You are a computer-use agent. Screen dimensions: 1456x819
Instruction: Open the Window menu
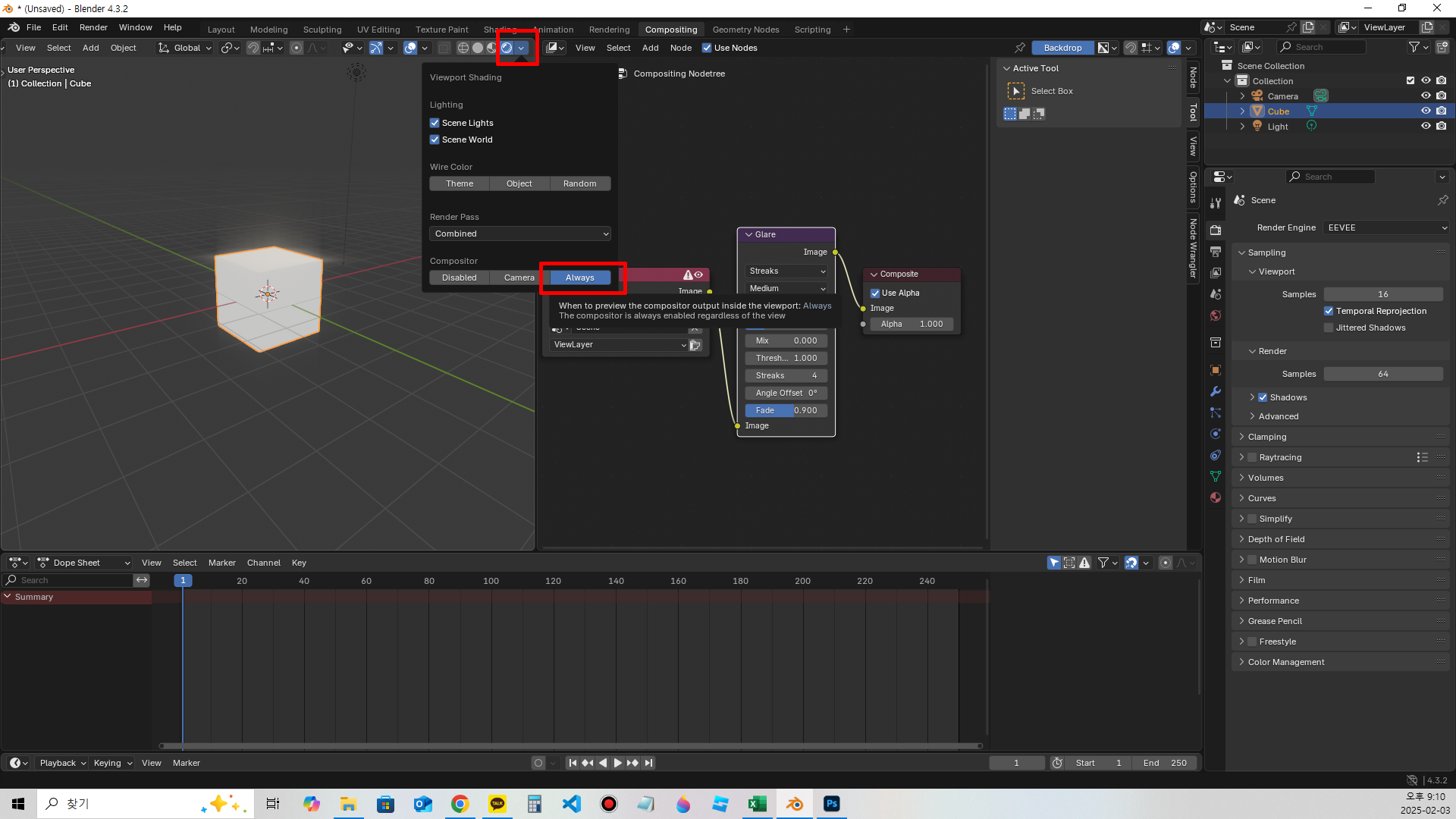135,27
